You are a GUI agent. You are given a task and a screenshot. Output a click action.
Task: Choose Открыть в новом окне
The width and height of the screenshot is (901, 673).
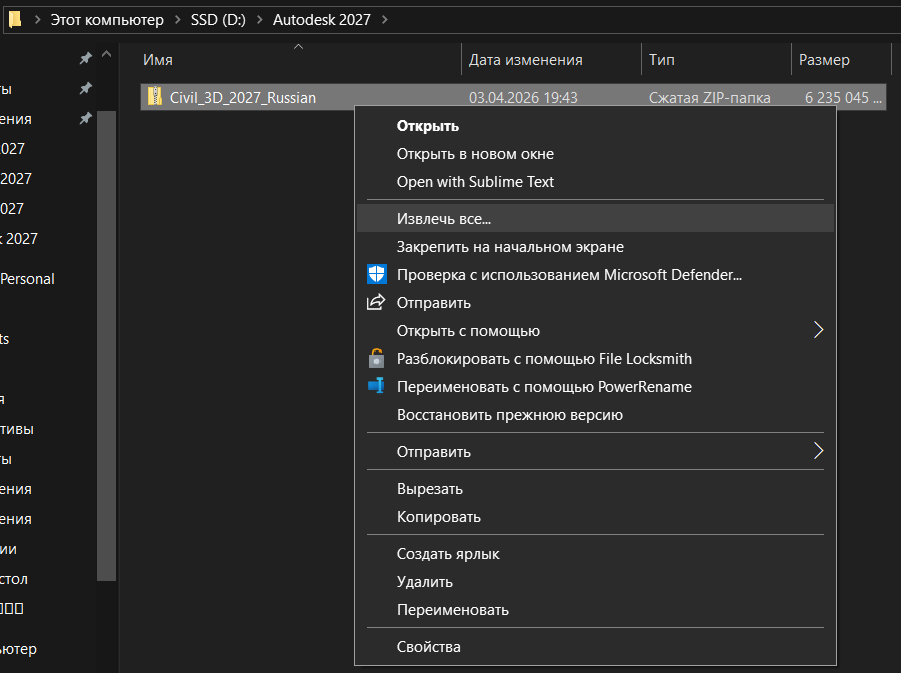tap(475, 154)
